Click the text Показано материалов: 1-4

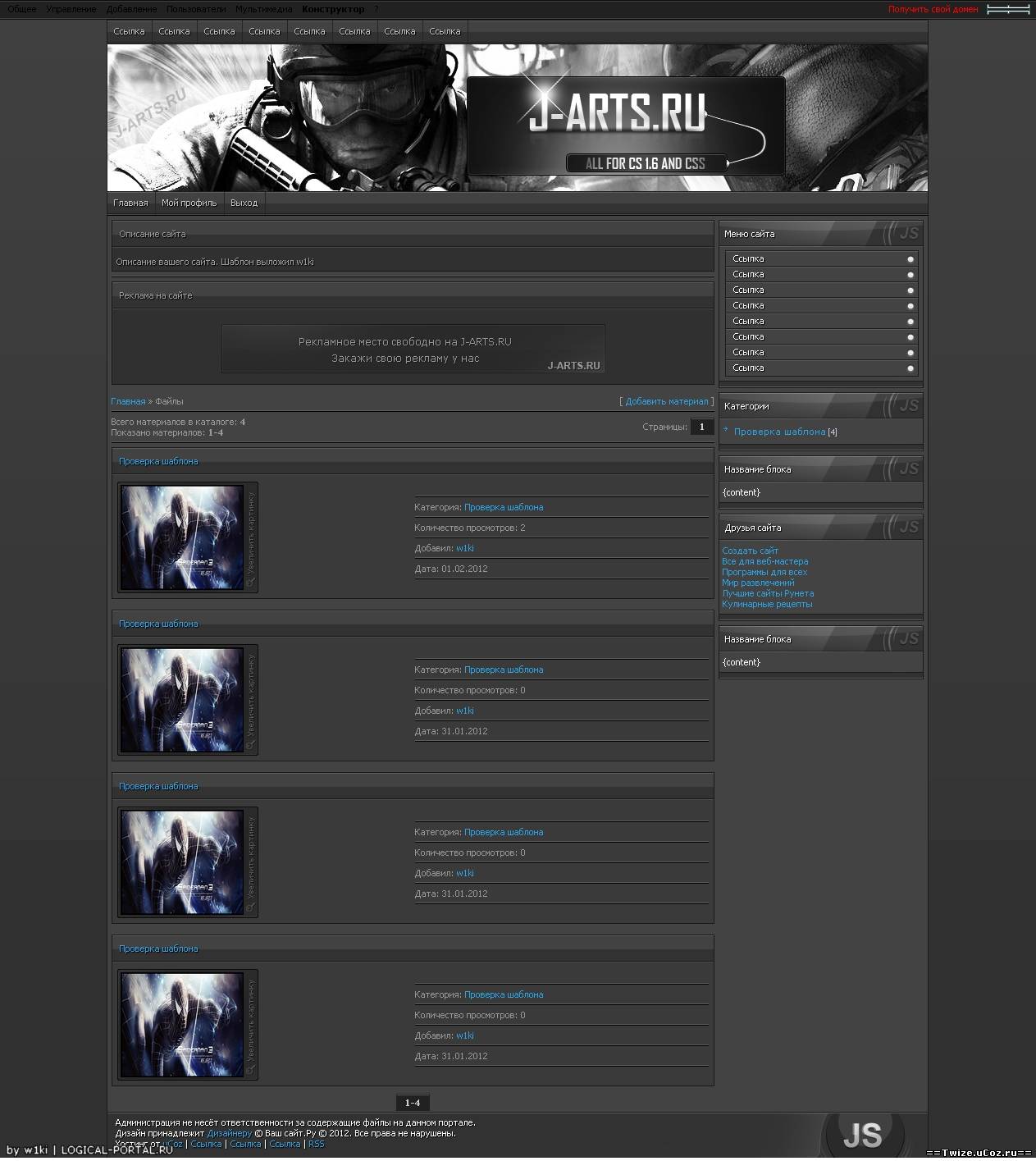(167, 432)
